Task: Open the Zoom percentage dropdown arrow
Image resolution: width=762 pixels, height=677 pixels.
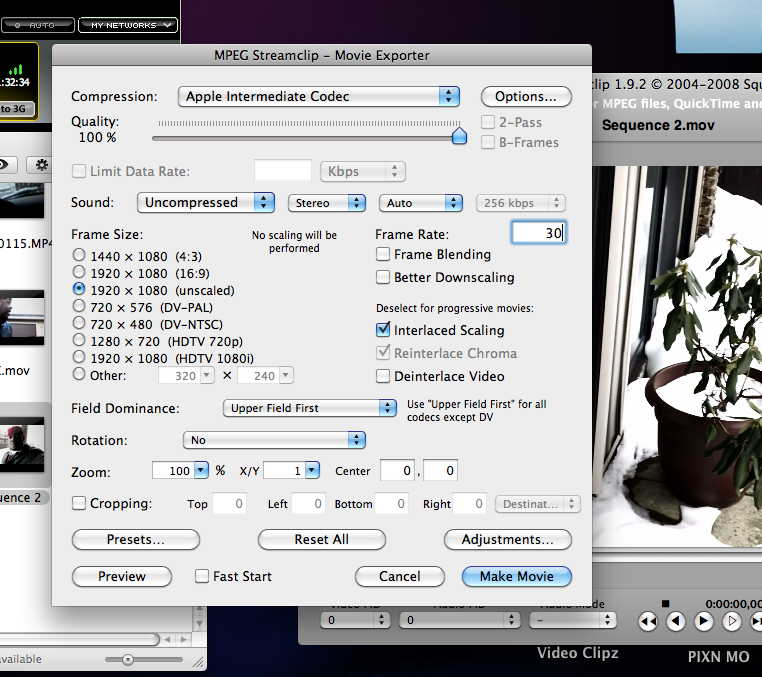Action: (x=201, y=470)
